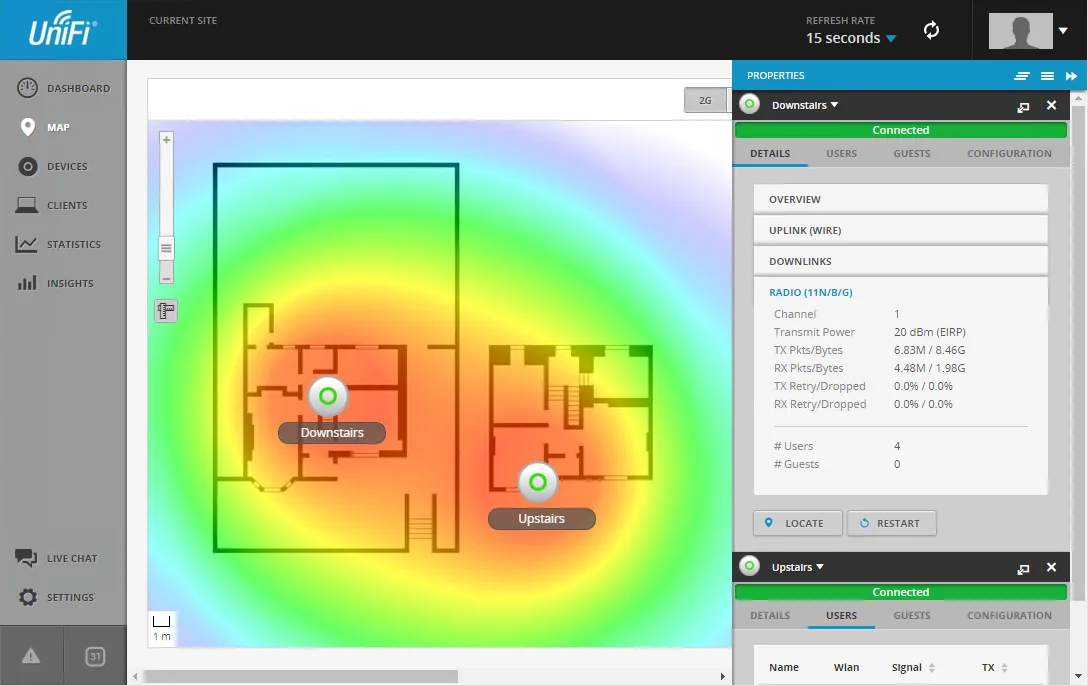The width and height of the screenshot is (1088, 686).
Task: Open the events calendar icon
Action: point(95,656)
